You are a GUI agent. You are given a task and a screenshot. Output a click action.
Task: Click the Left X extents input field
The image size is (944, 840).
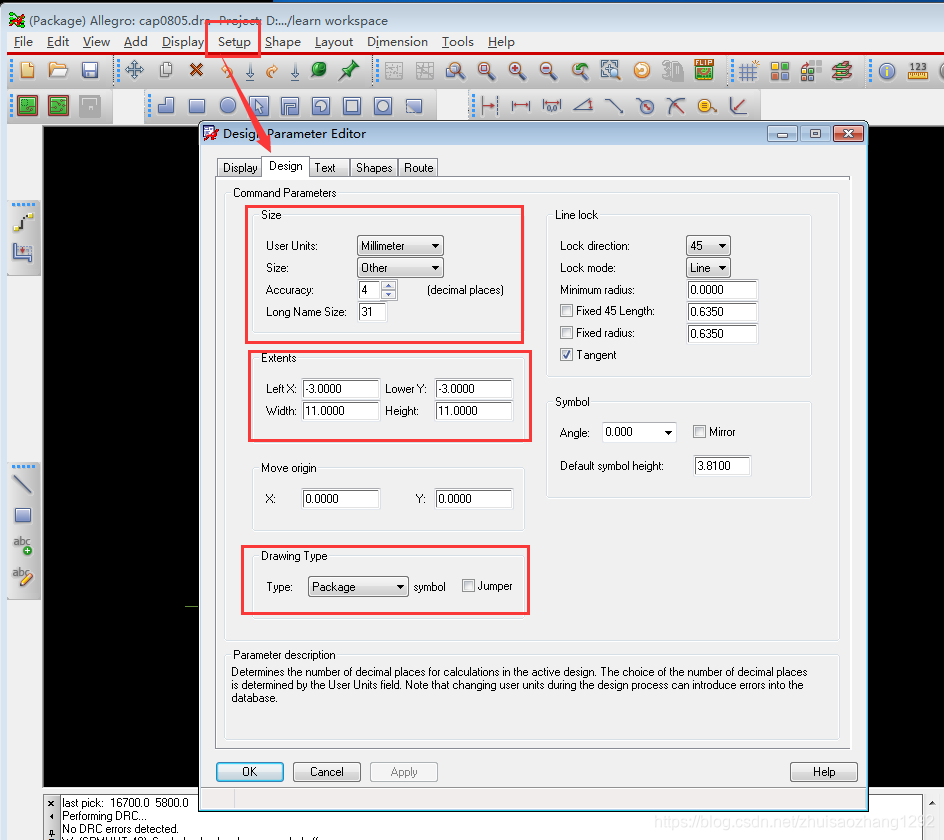point(341,389)
